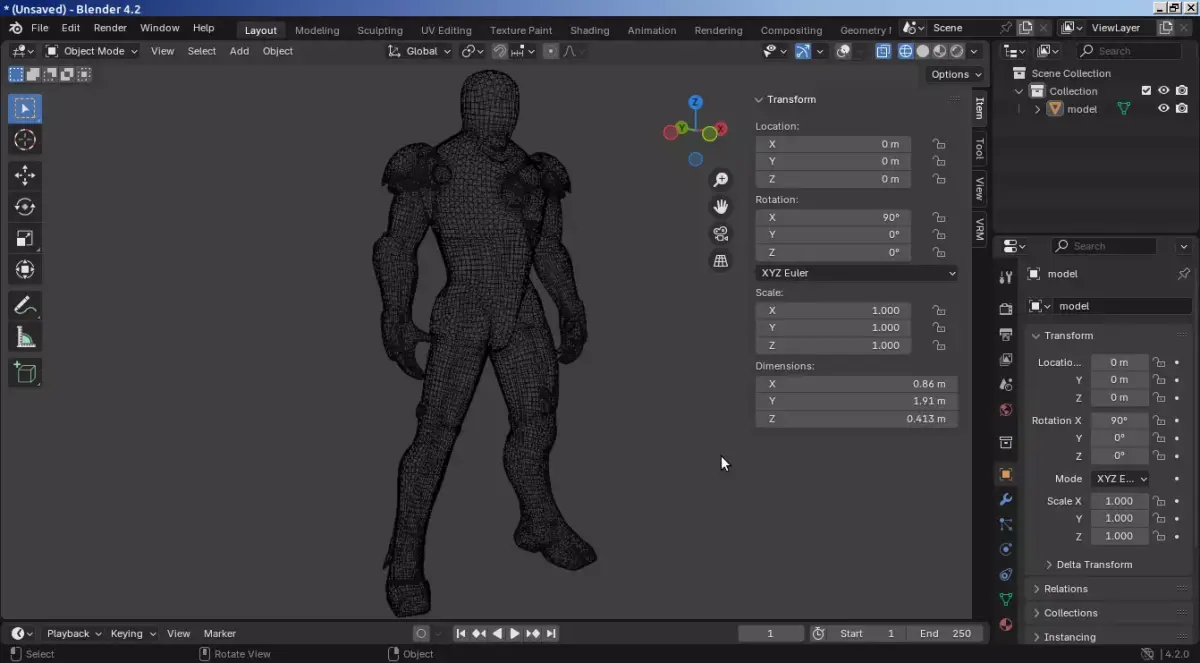Open the Render menu
Image resolution: width=1200 pixels, height=663 pixels.
pyautogui.click(x=110, y=28)
